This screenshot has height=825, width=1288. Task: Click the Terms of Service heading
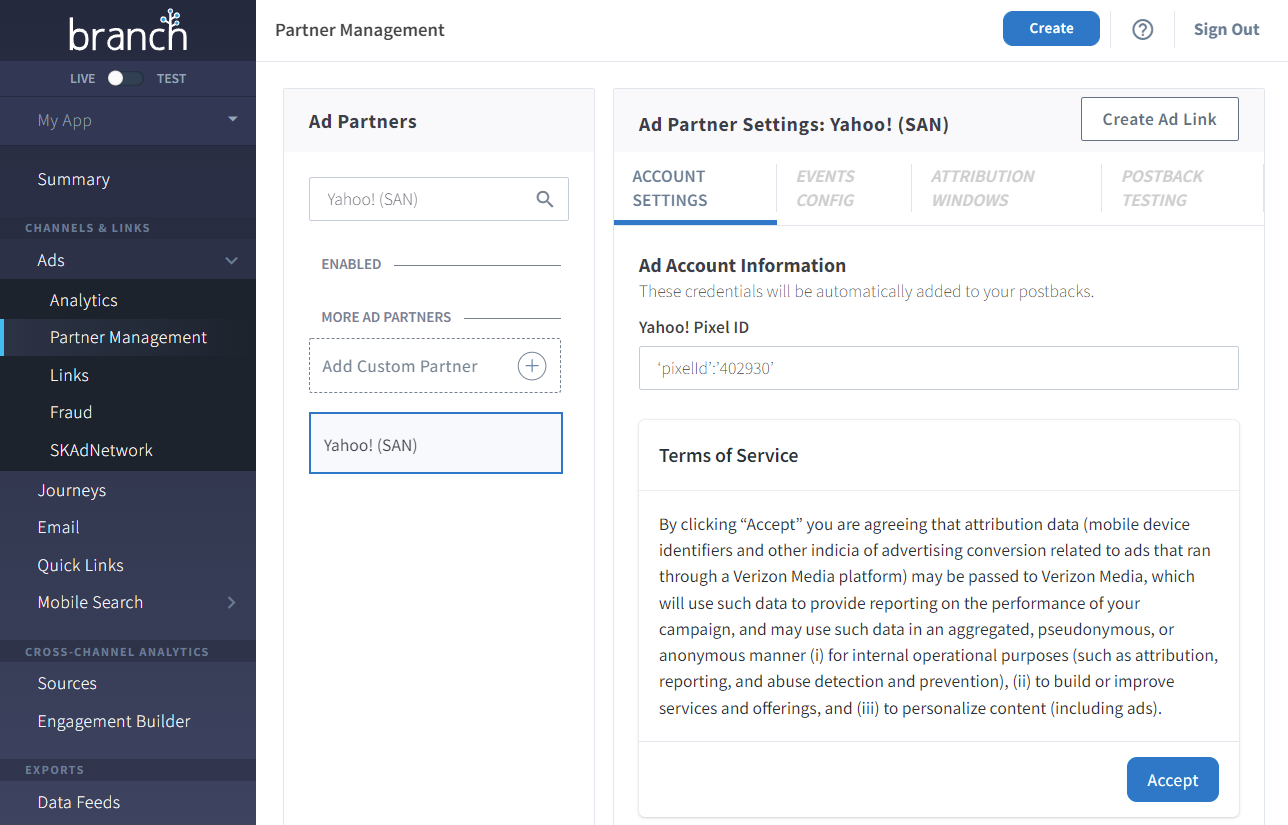728,455
